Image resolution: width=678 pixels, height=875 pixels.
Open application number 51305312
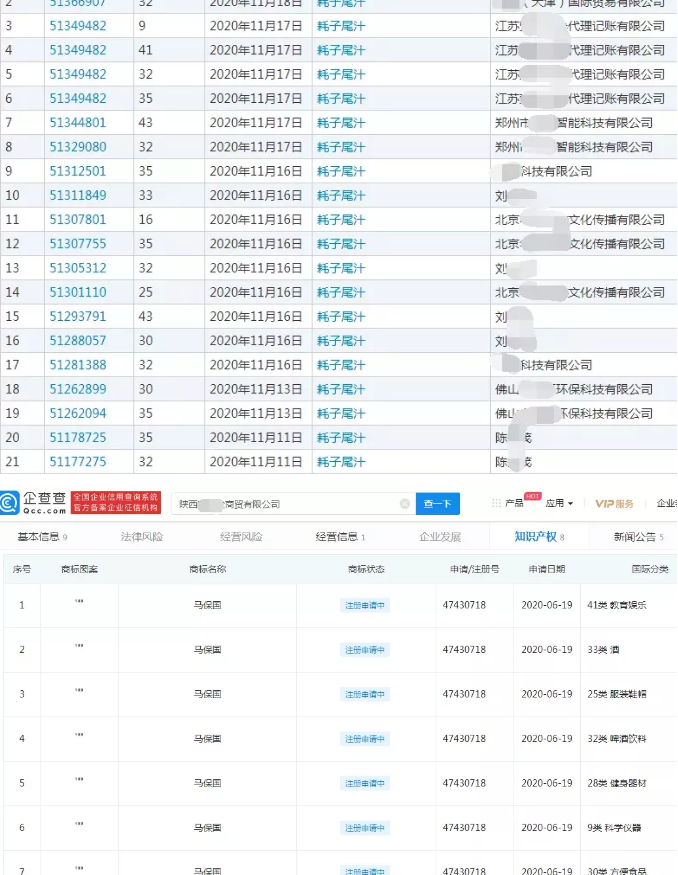click(x=78, y=268)
